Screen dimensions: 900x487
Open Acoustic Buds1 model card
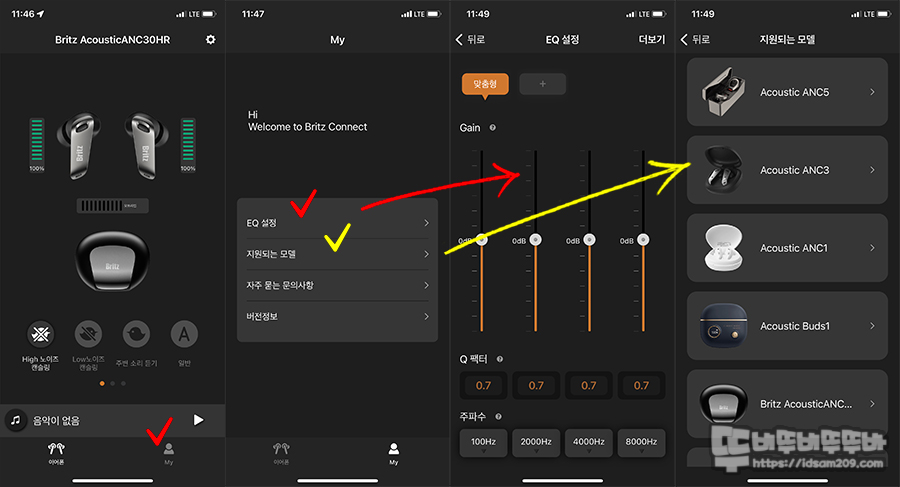click(x=788, y=326)
